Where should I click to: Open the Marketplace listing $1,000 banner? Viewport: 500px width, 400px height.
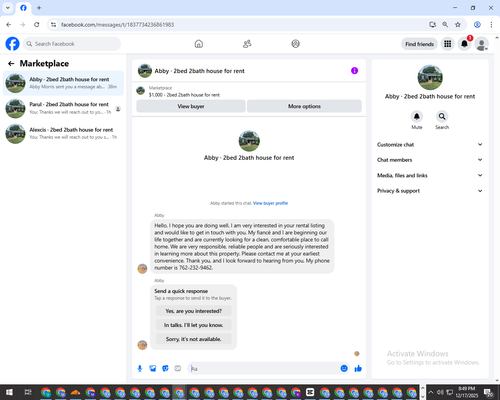(249, 91)
